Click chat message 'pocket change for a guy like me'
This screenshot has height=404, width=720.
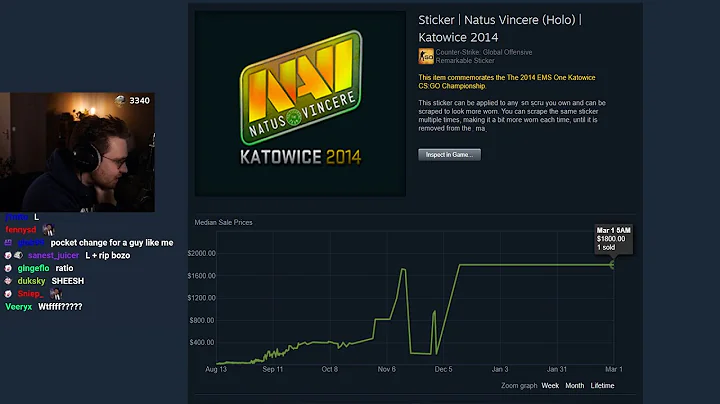click(112, 242)
